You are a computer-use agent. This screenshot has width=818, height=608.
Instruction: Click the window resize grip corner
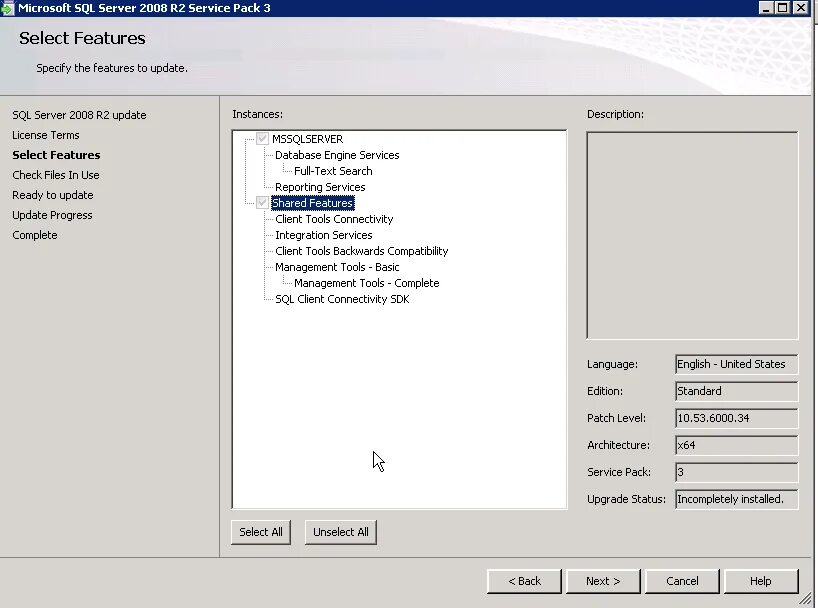pos(807,599)
